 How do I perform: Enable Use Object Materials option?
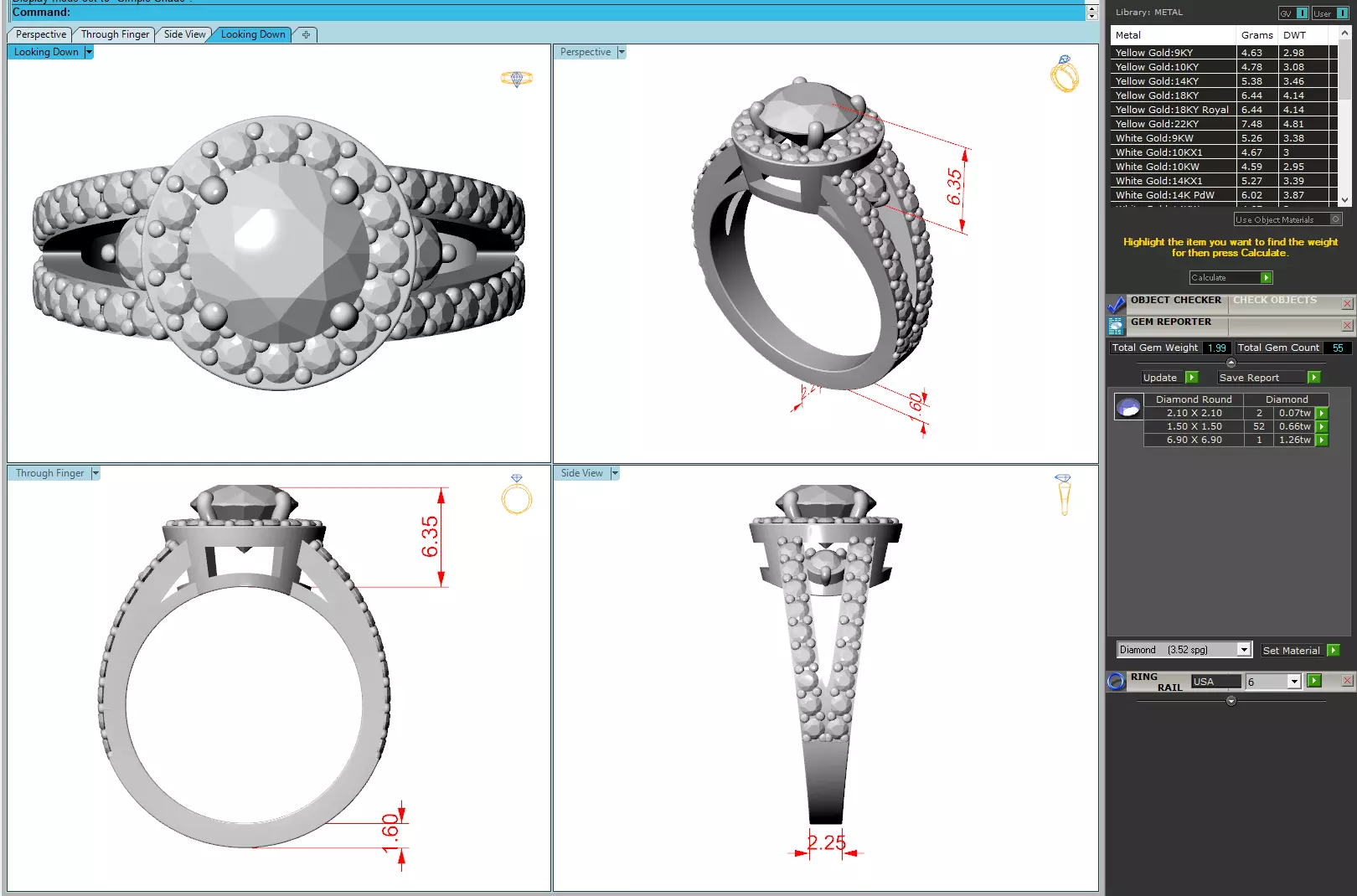pos(1336,219)
